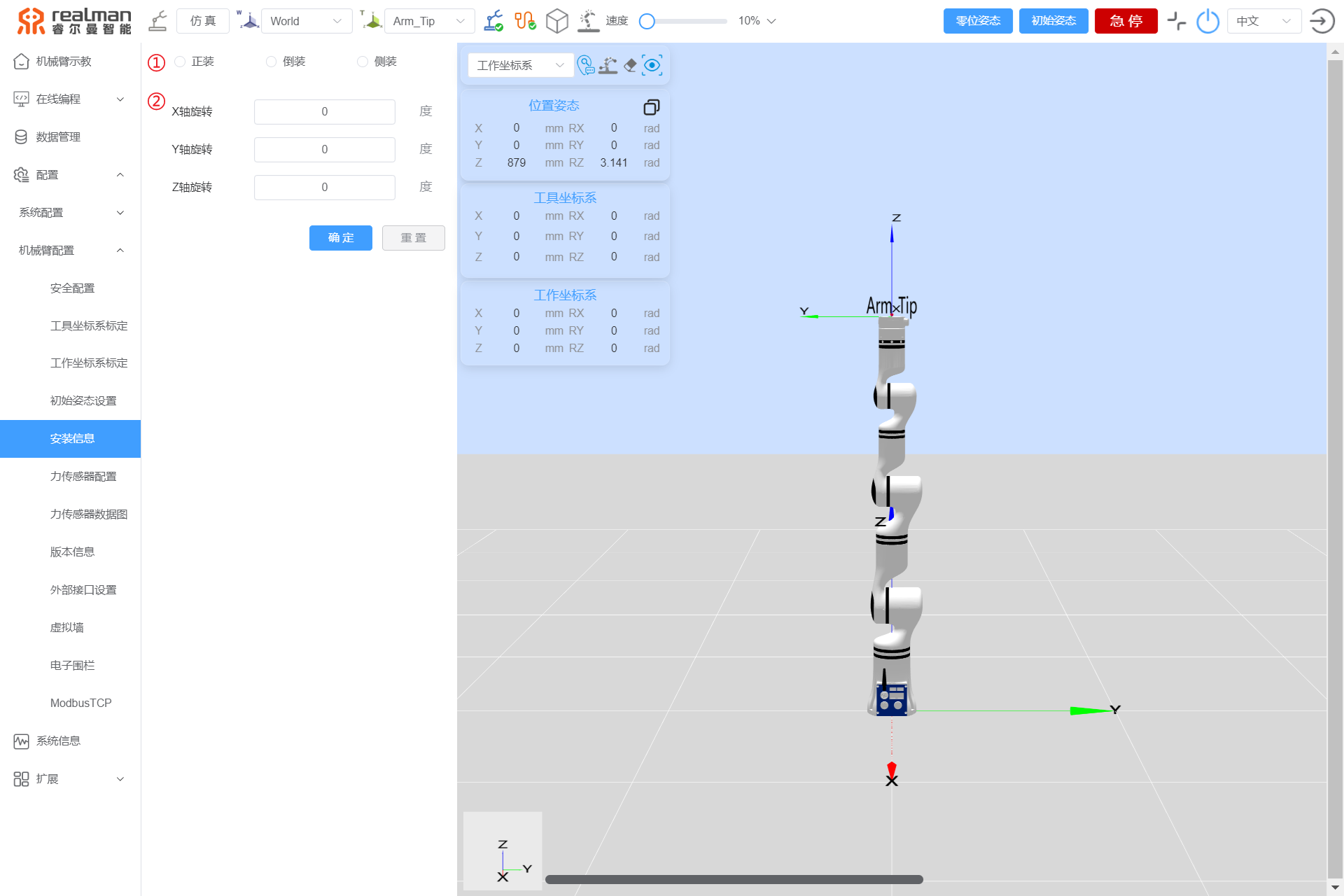Open 初始姿态设置 page
1344x896 pixels.
coord(70,401)
